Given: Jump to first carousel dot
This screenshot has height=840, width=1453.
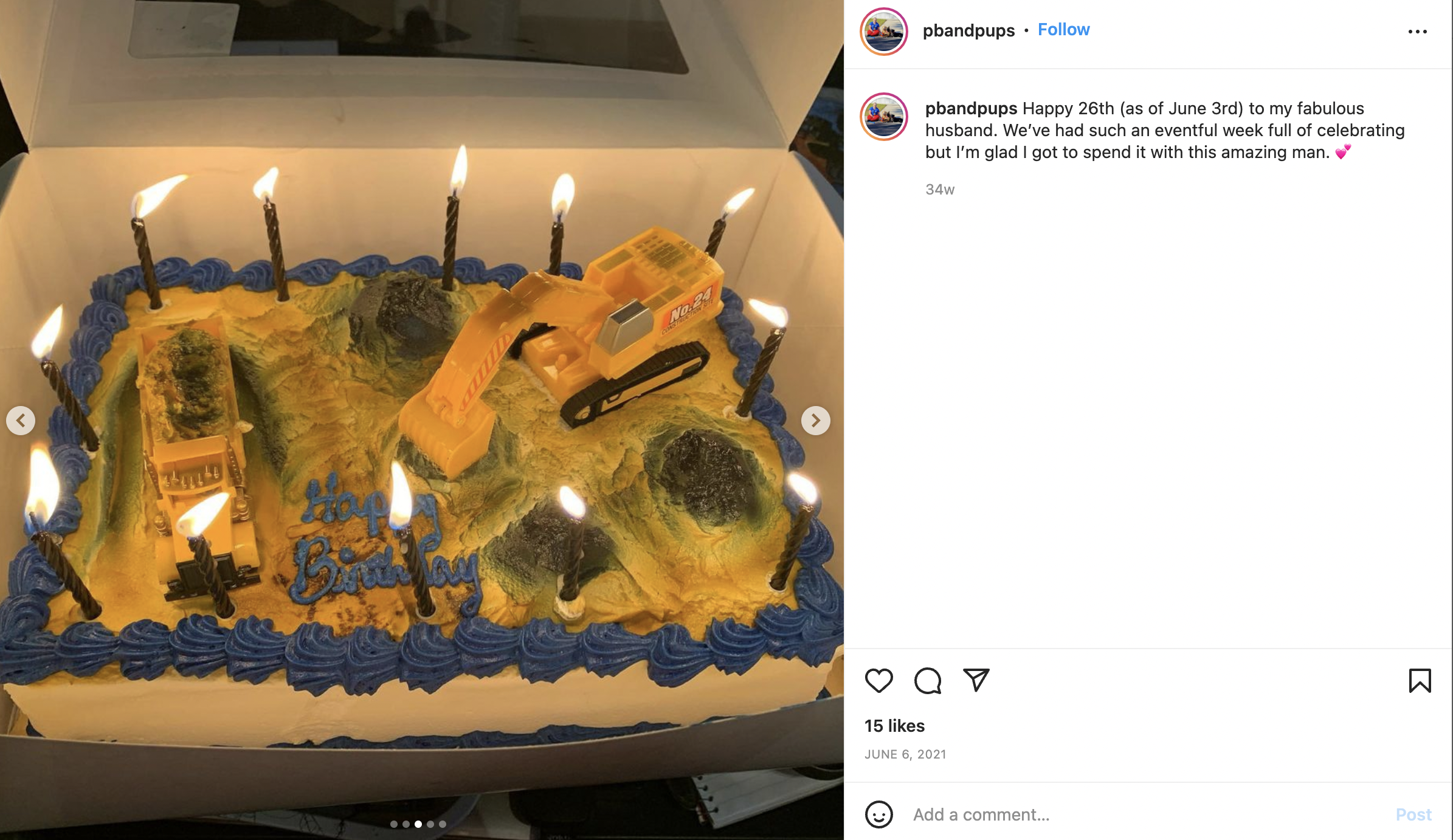Looking at the screenshot, I should pyautogui.click(x=394, y=824).
